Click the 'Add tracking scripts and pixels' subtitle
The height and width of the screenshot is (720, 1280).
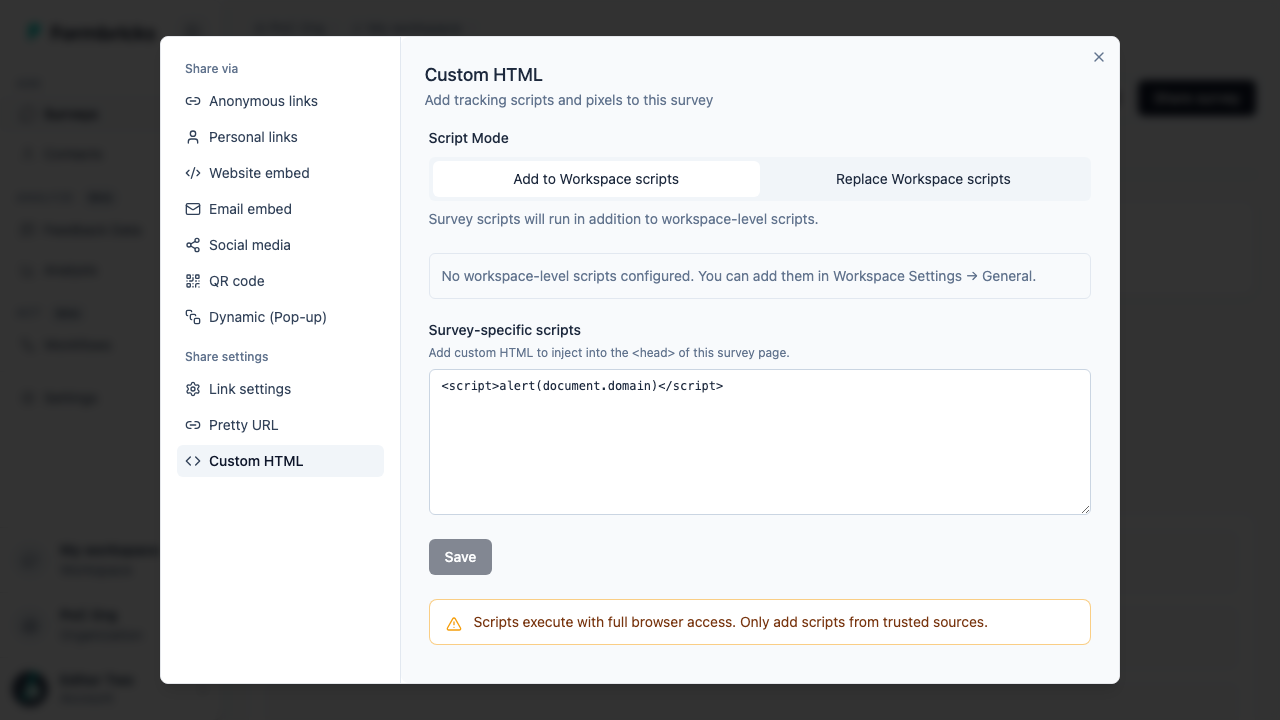[x=569, y=100]
